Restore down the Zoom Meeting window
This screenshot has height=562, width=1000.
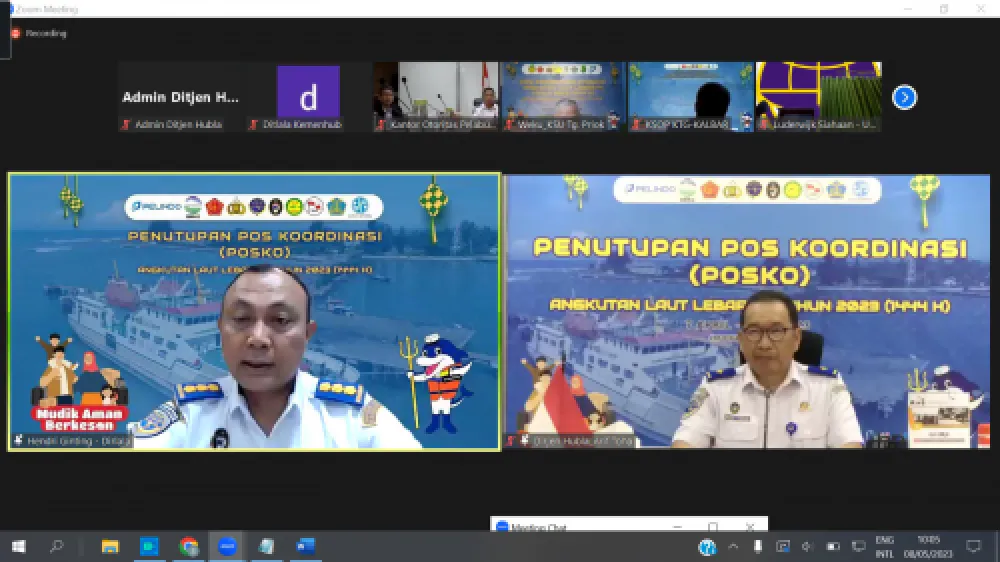(x=944, y=9)
